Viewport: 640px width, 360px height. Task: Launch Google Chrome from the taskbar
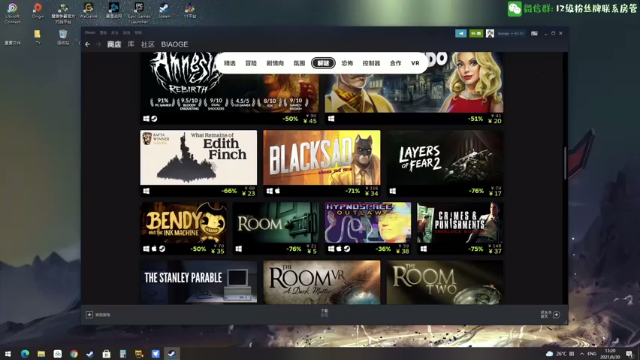click(74, 354)
